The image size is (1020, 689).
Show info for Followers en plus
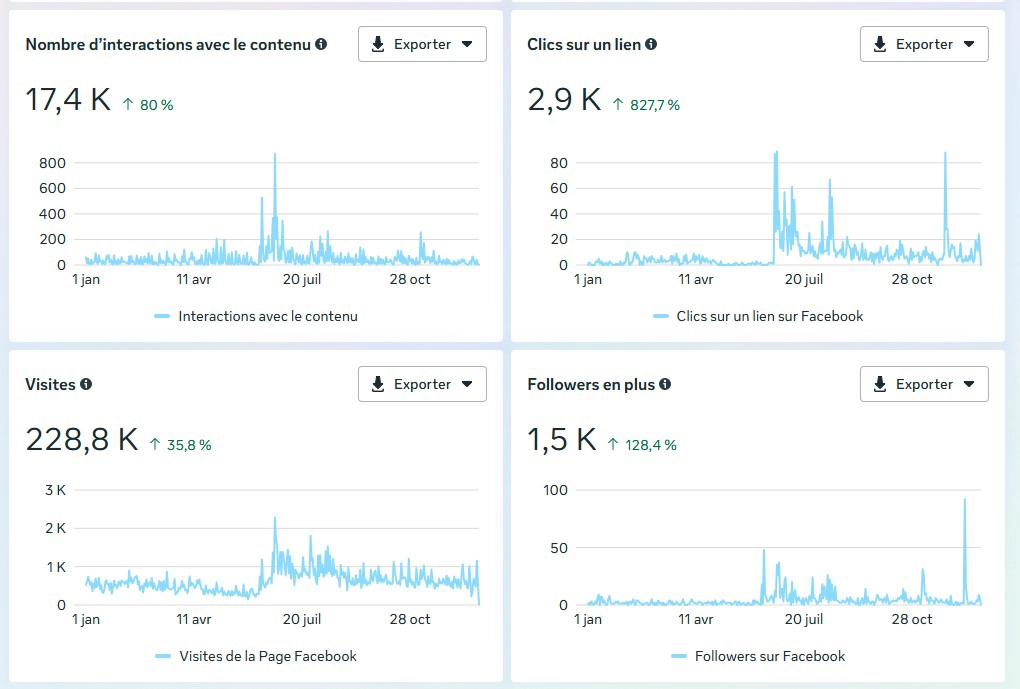point(665,384)
